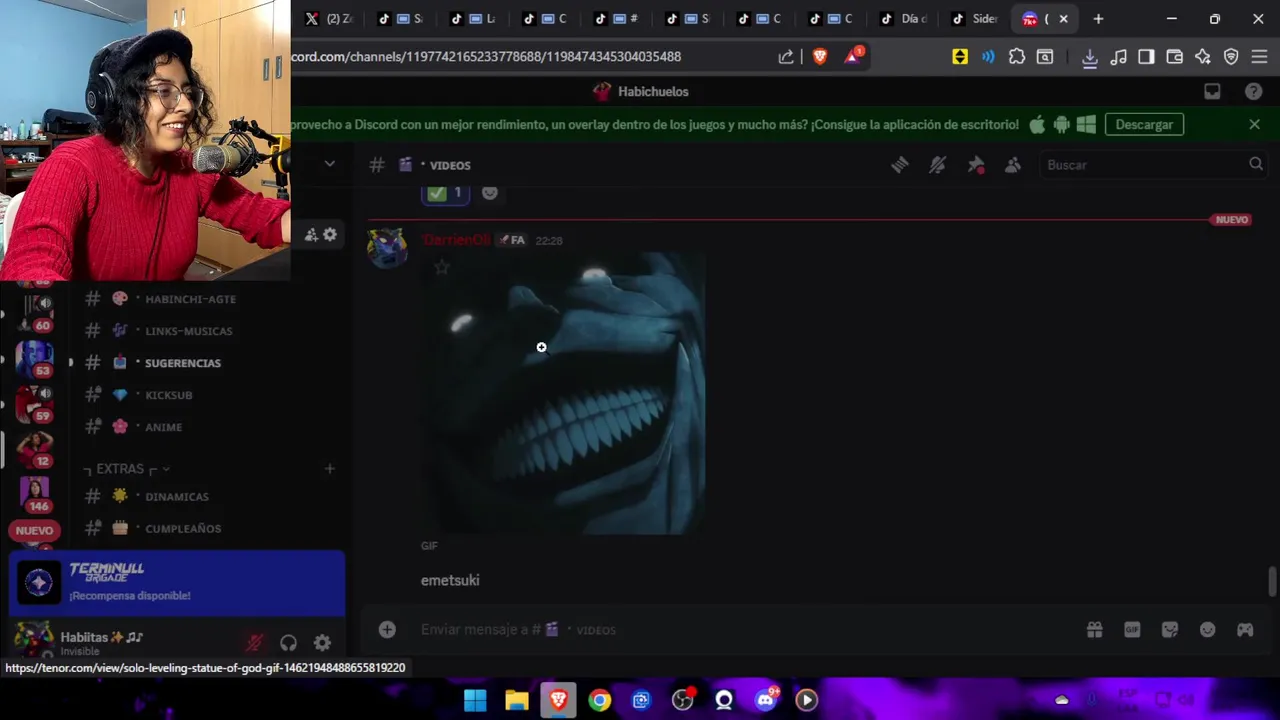Screen dimensions: 1280x720
Task: Open user settings gear
Action: pos(322,643)
